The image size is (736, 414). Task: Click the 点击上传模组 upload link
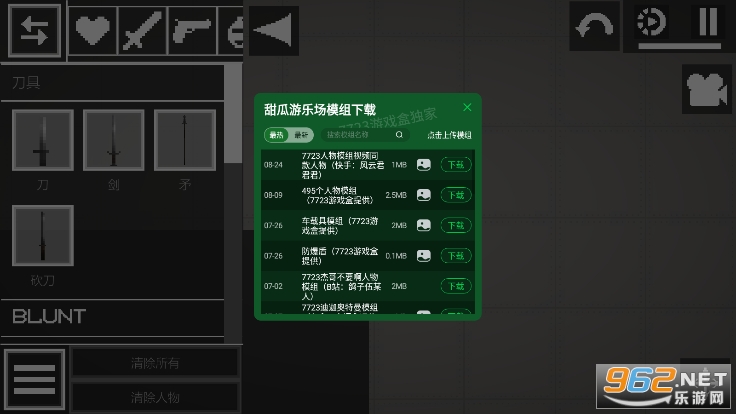449,135
